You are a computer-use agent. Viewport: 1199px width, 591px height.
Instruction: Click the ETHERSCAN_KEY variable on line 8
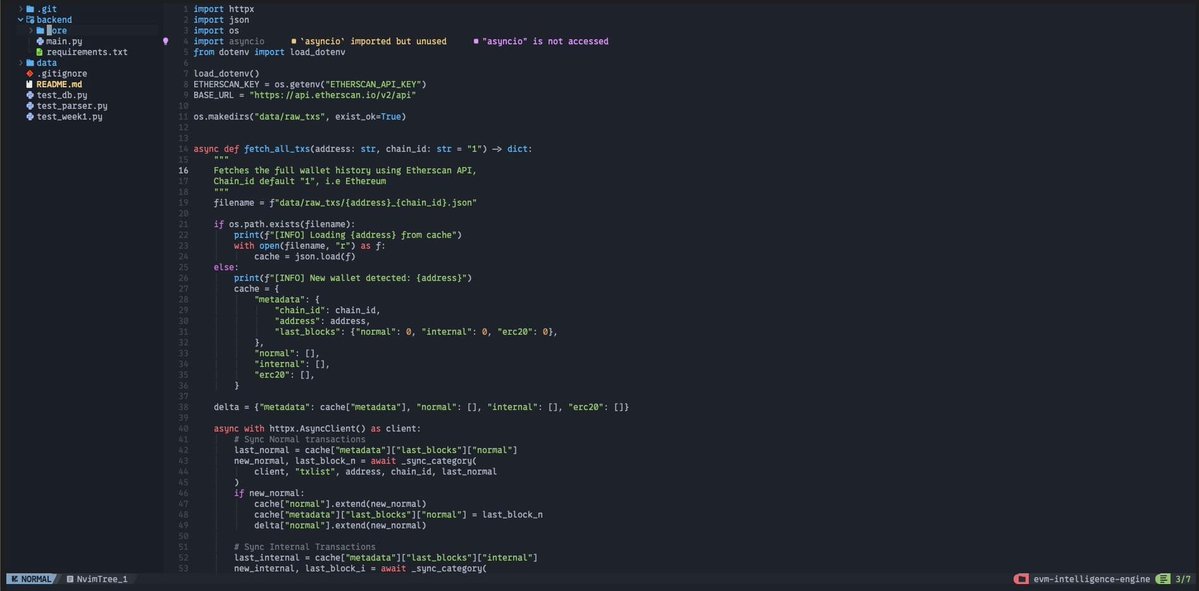click(x=226, y=84)
